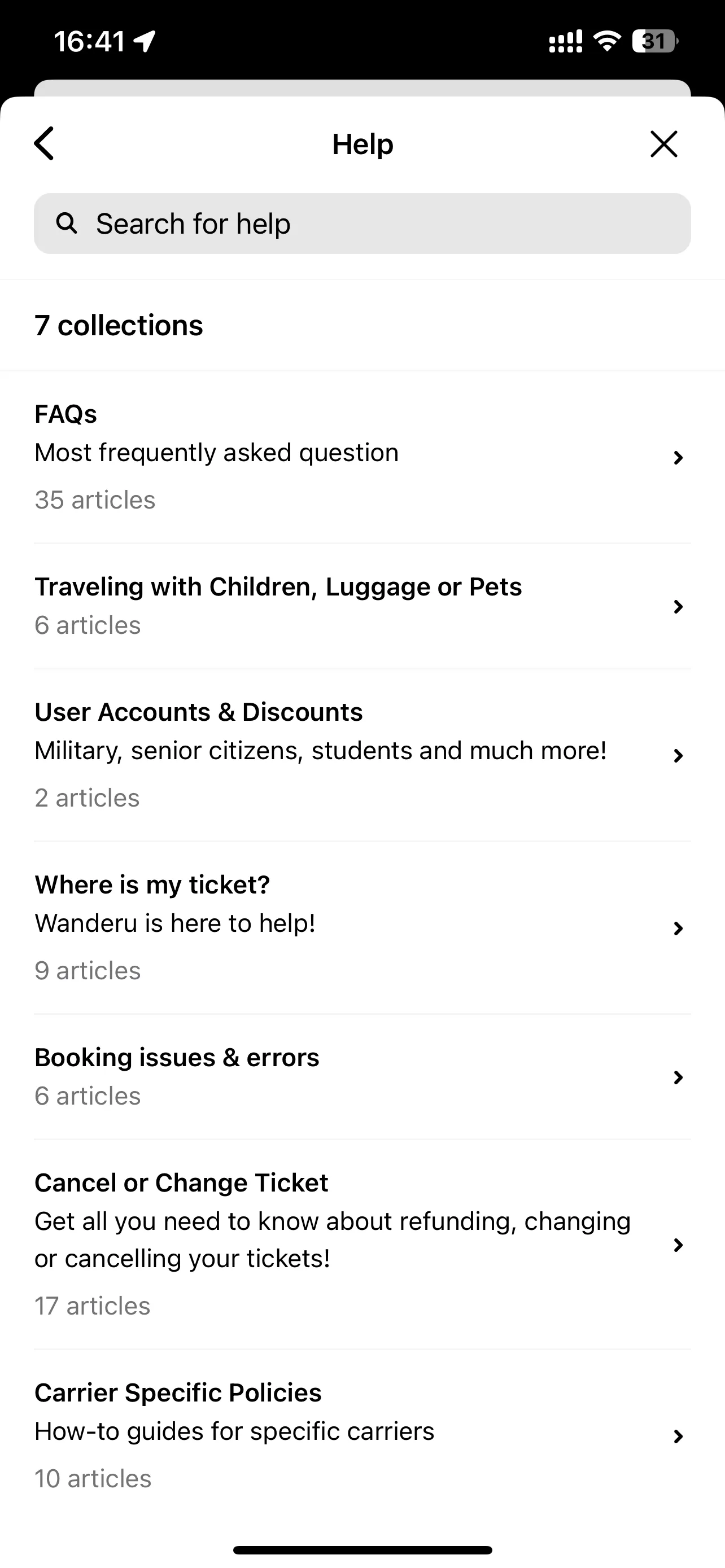Tap the magnifying glass search icon
This screenshot has width=725, height=1568.
(x=67, y=224)
